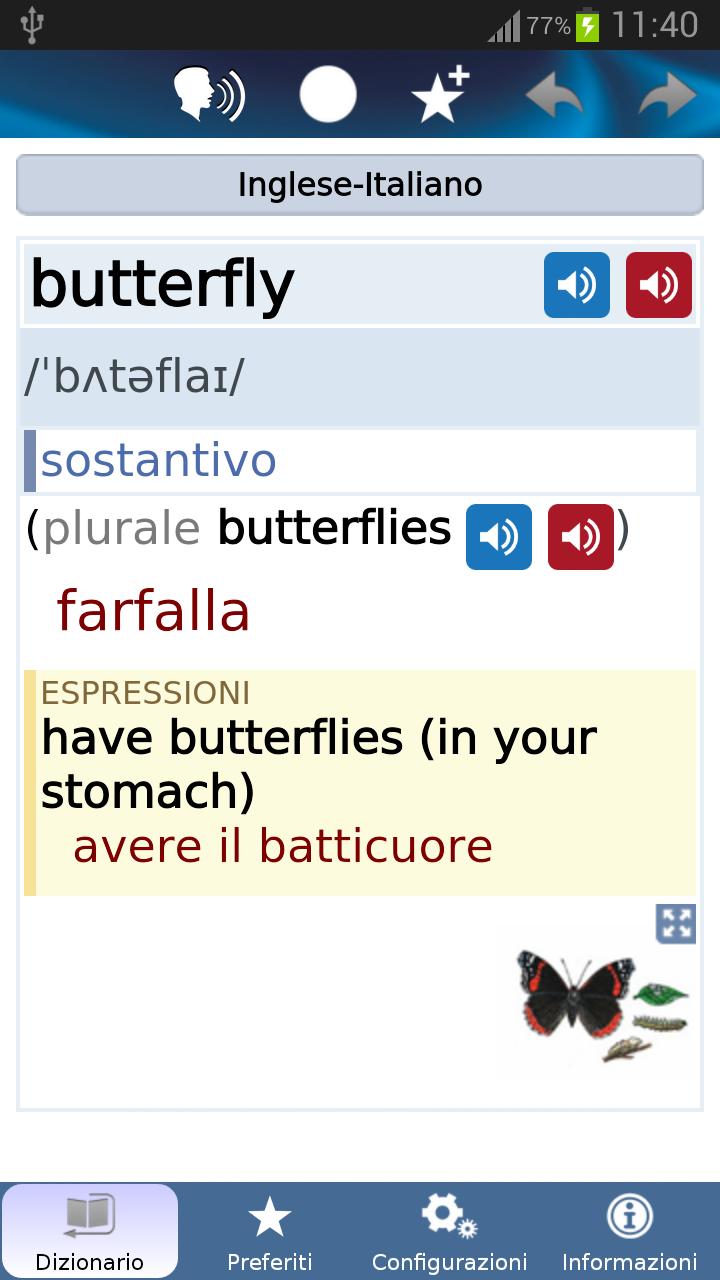This screenshot has height=1280, width=720.
Task: Expand the butterfly image with fullscreen icon
Action: coord(676,924)
